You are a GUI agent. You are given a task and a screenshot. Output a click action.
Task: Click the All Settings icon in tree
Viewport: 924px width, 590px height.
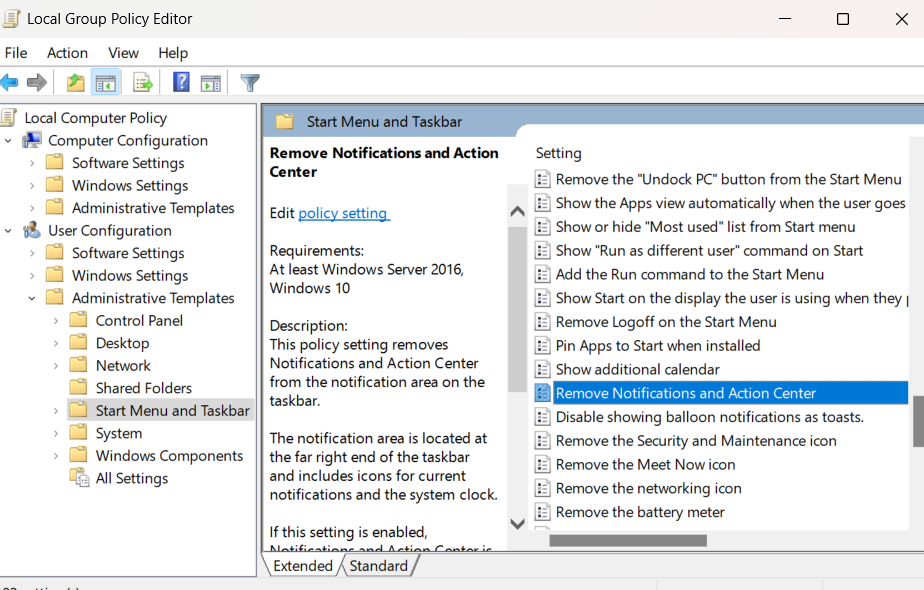(x=79, y=477)
